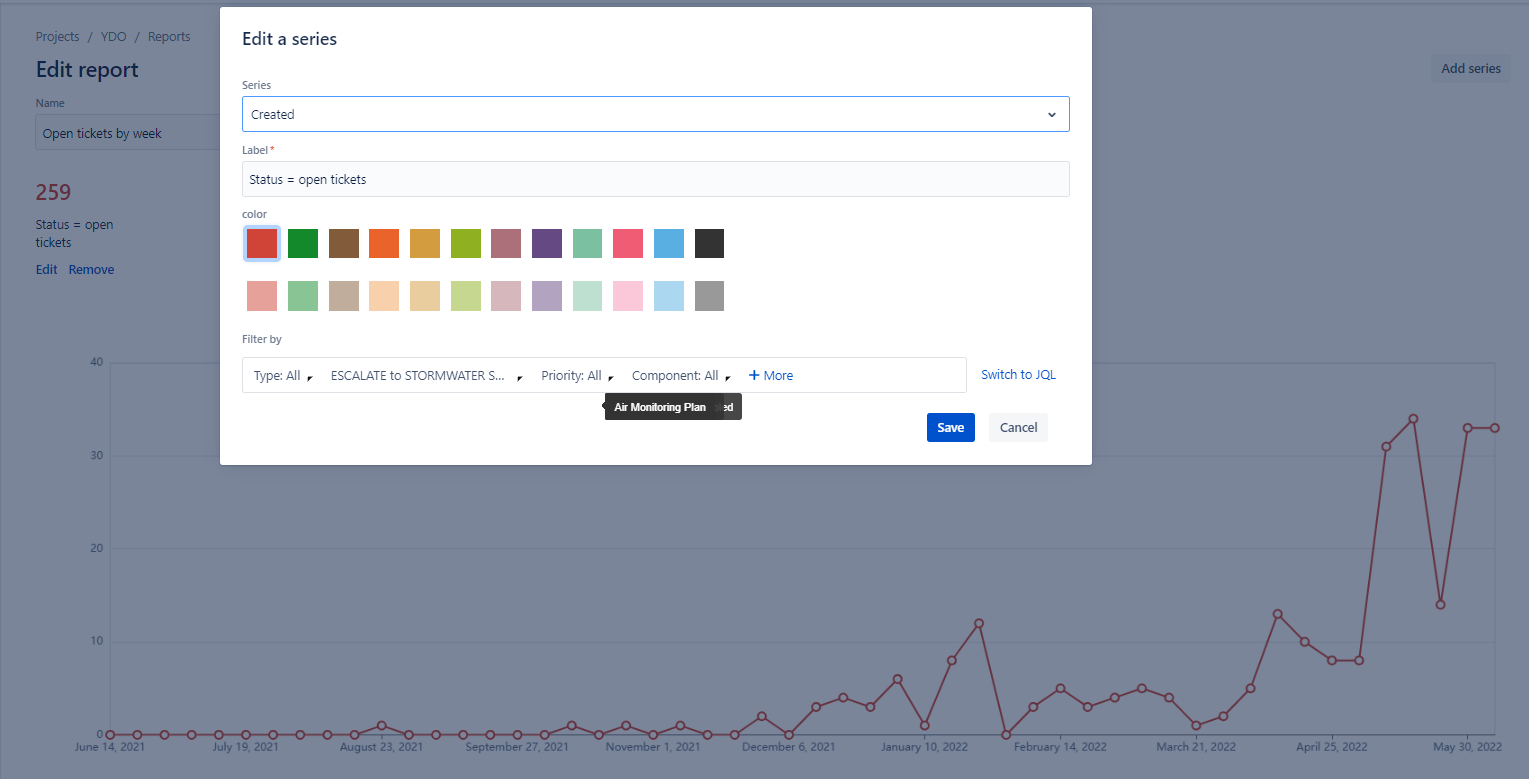Expand the Priority: All filter
The height and width of the screenshot is (779, 1529).
tap(578, 376)
